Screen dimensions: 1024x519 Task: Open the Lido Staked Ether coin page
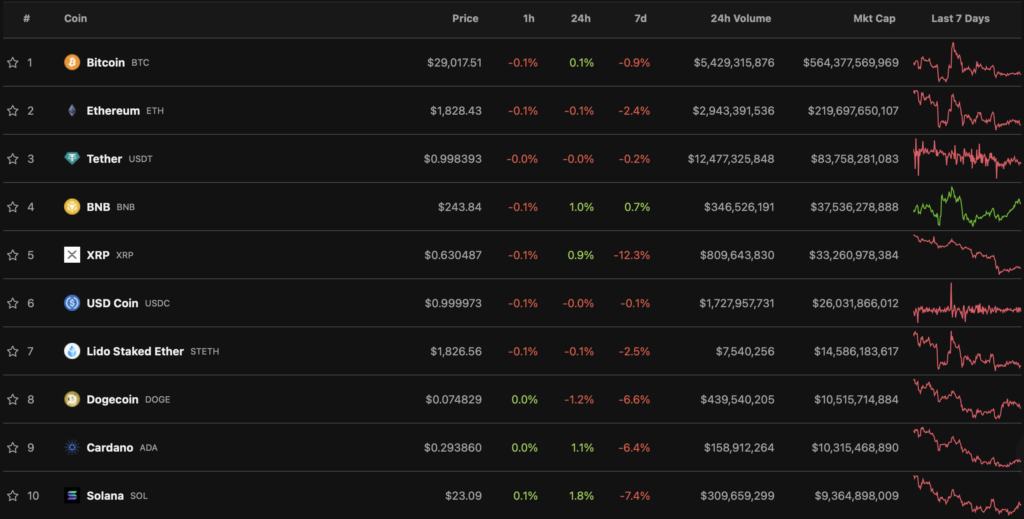pos(135,351)
